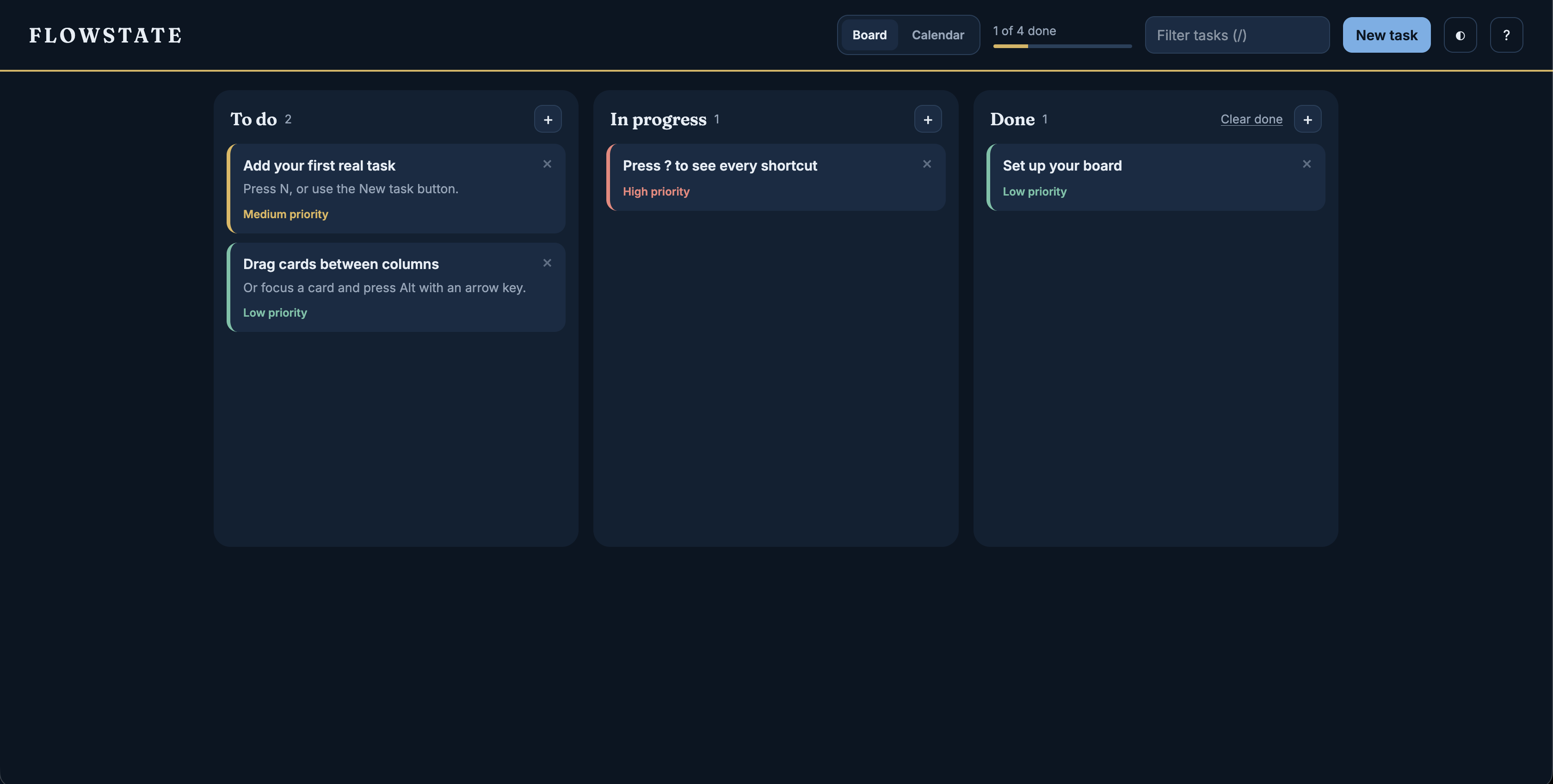
Task: Remove the 'Drag cards between columns' card
Action: [547, 263]
